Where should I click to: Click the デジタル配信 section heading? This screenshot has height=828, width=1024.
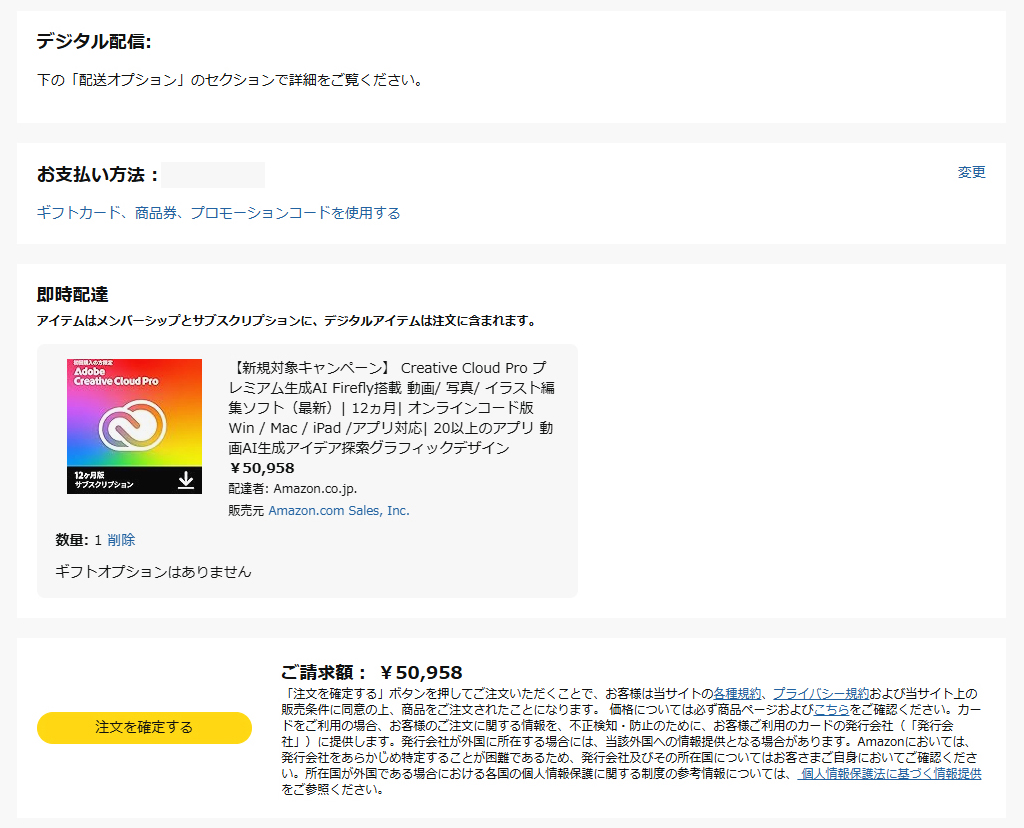coord(93,41)
